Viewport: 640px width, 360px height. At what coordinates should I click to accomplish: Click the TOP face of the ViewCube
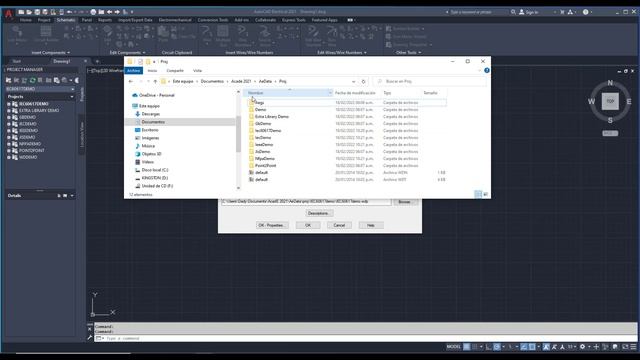(x=610, y=101)
